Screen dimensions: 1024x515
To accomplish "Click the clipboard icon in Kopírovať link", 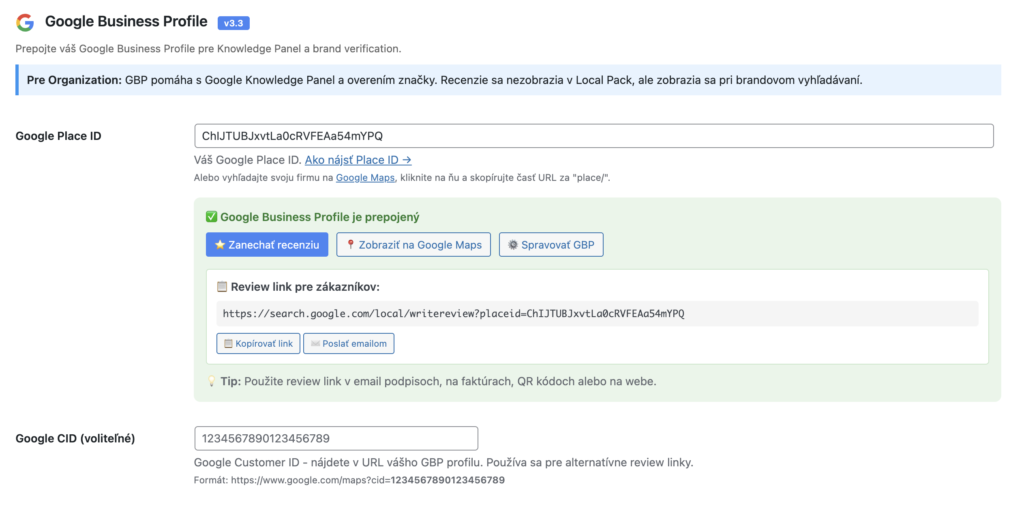I will point(229,343).
